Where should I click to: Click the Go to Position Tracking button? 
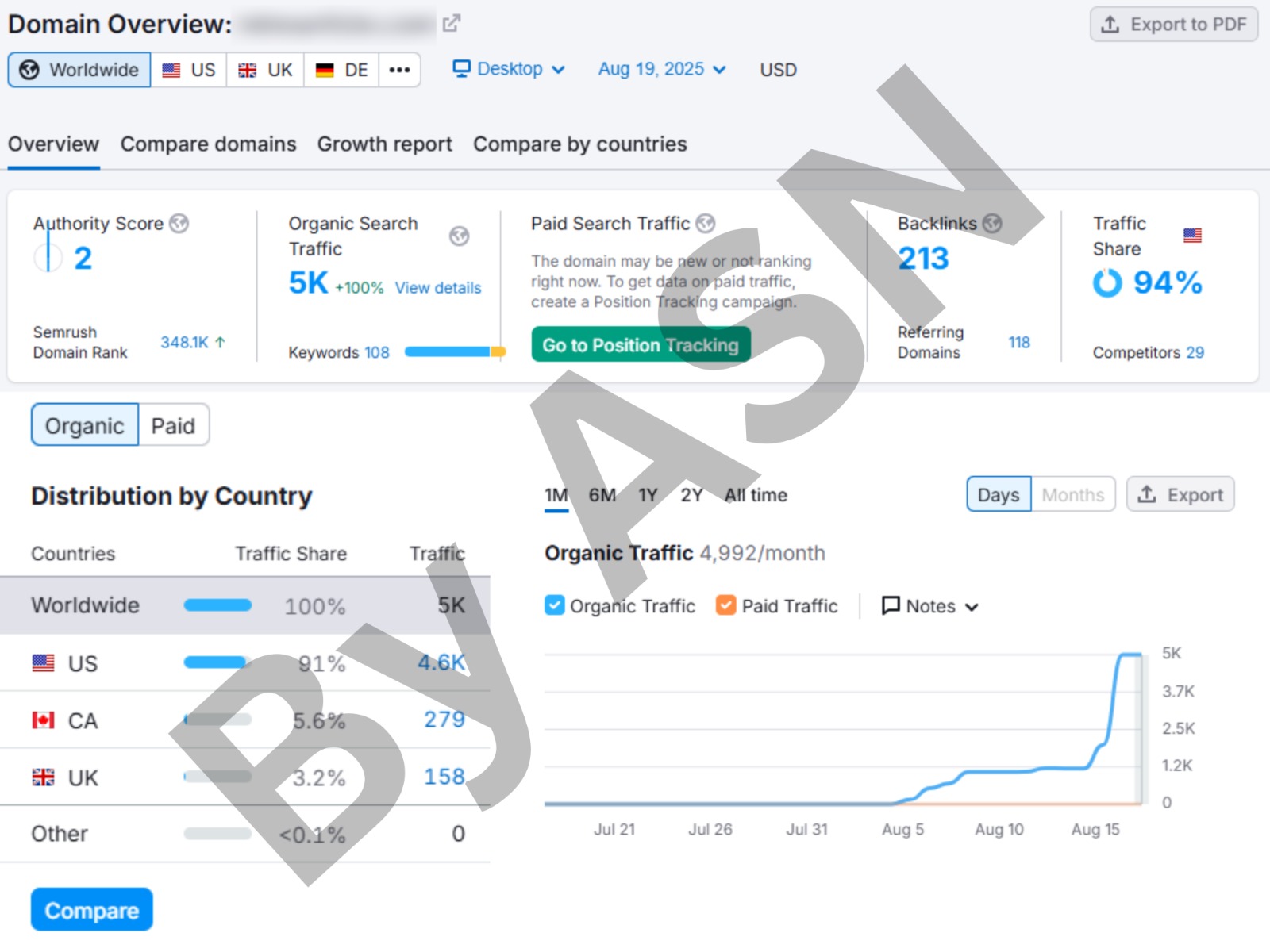(x=640, y=345)
